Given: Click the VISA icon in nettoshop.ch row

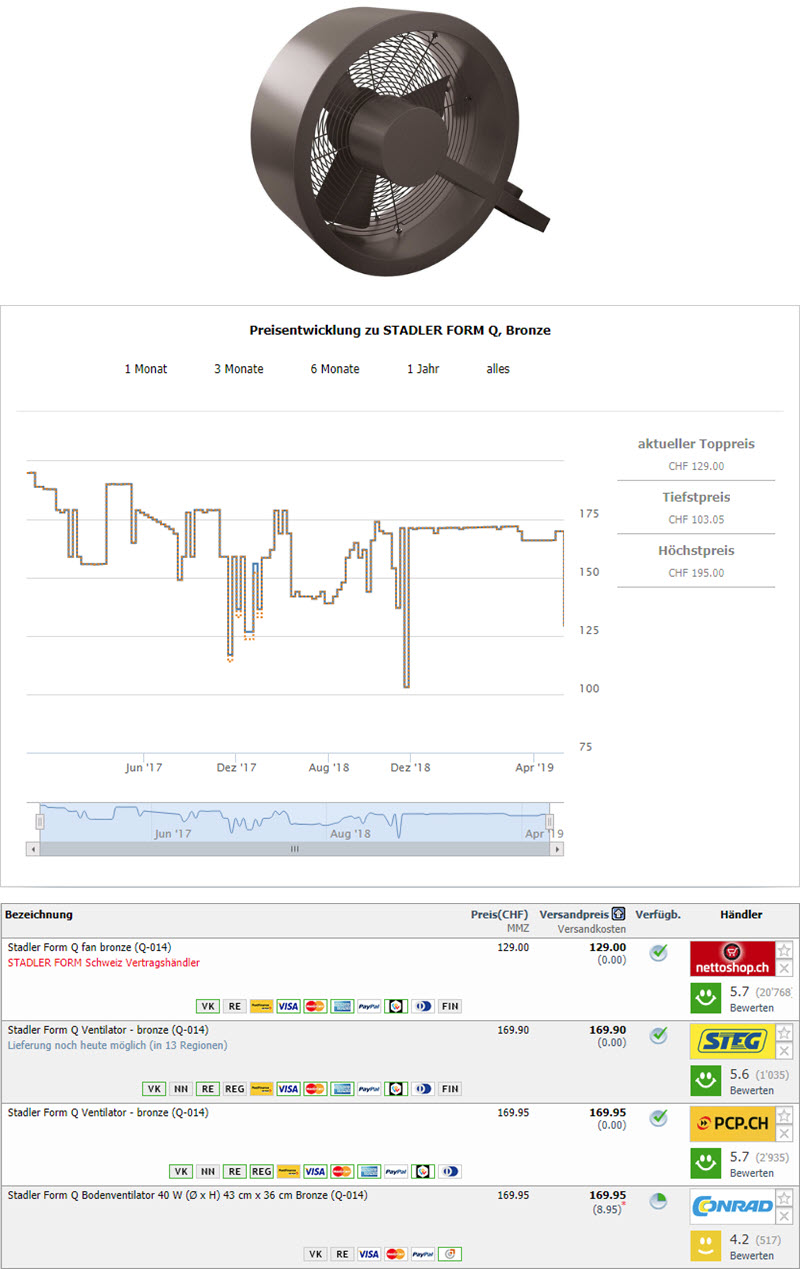Looking at the screenshot, I should pos(289,1006).
